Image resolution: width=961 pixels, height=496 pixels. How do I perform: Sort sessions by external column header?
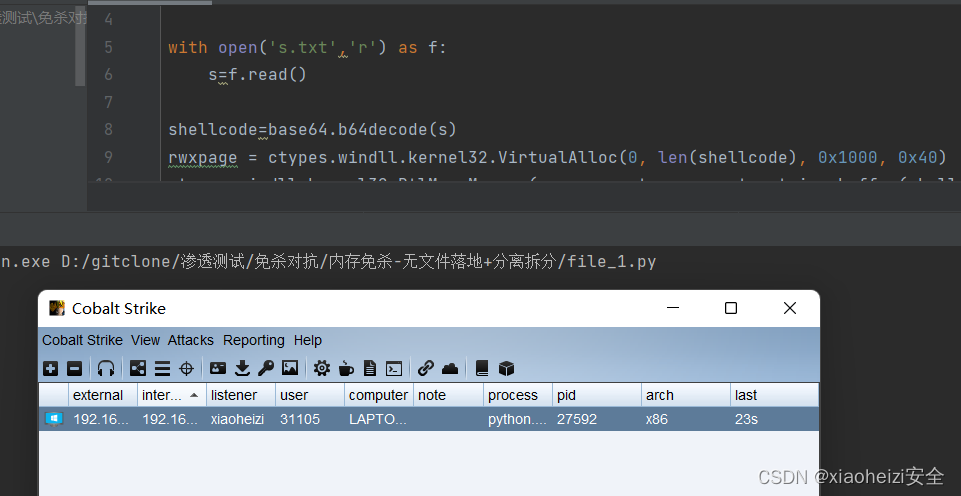pos(103,395)
